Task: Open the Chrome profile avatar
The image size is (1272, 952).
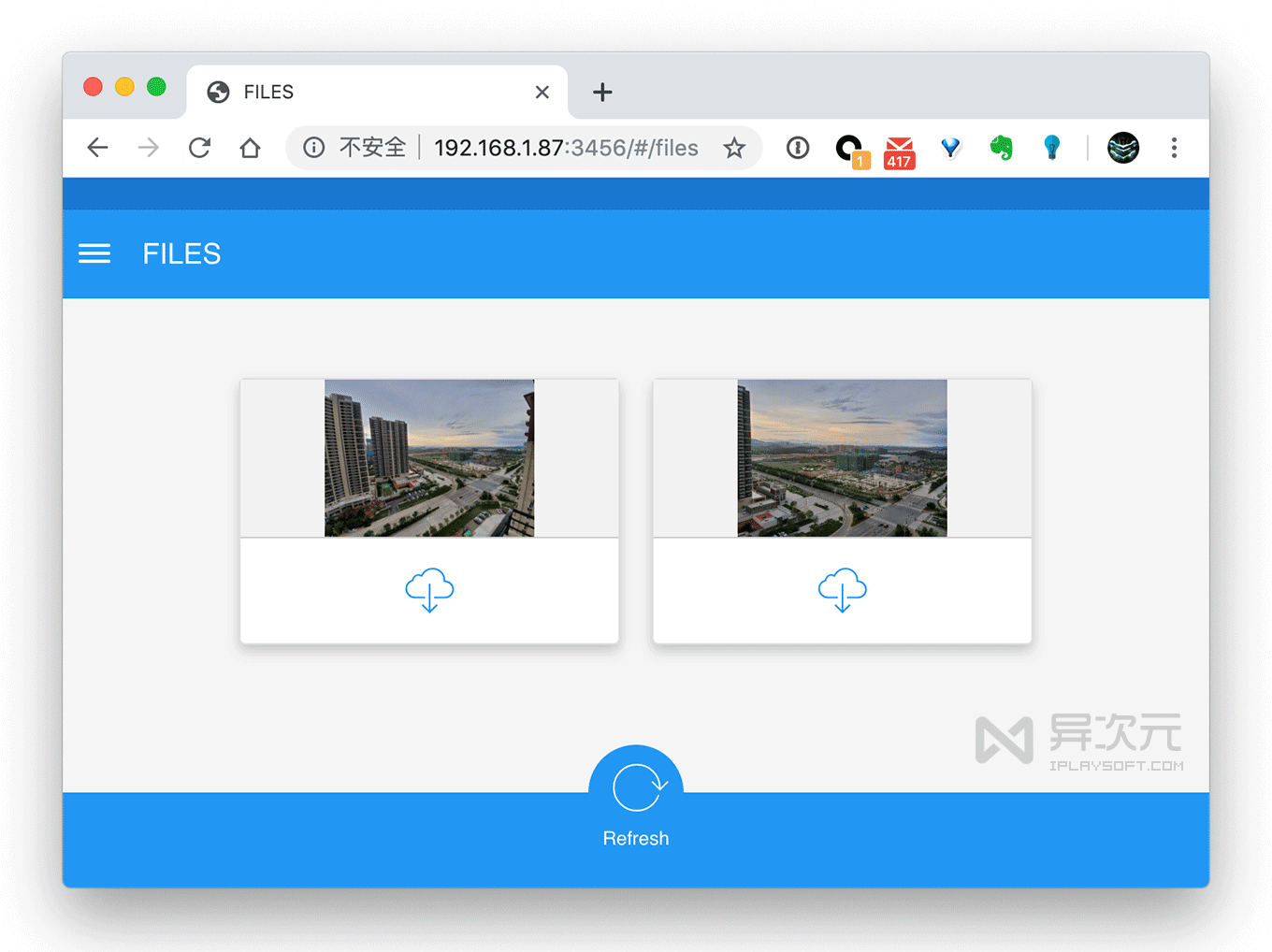Action: pyautogui.click(x=1123, y=148)
